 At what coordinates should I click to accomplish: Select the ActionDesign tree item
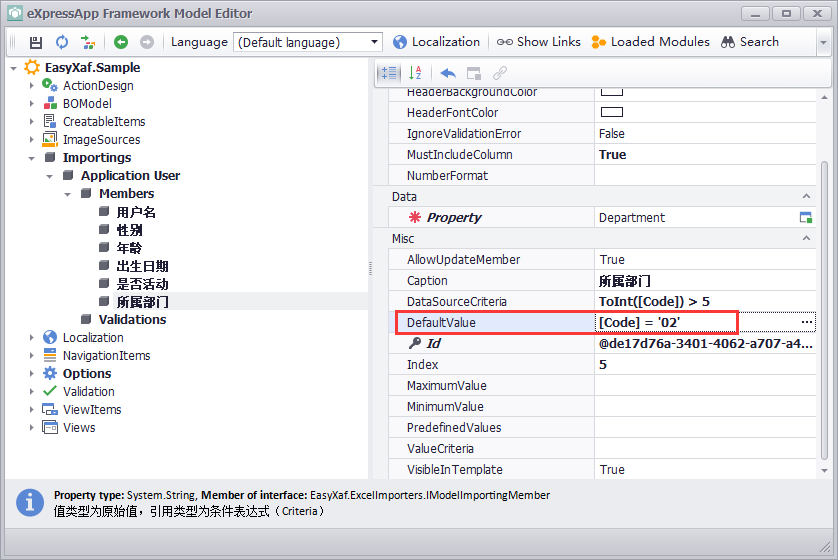coord(98,85)
